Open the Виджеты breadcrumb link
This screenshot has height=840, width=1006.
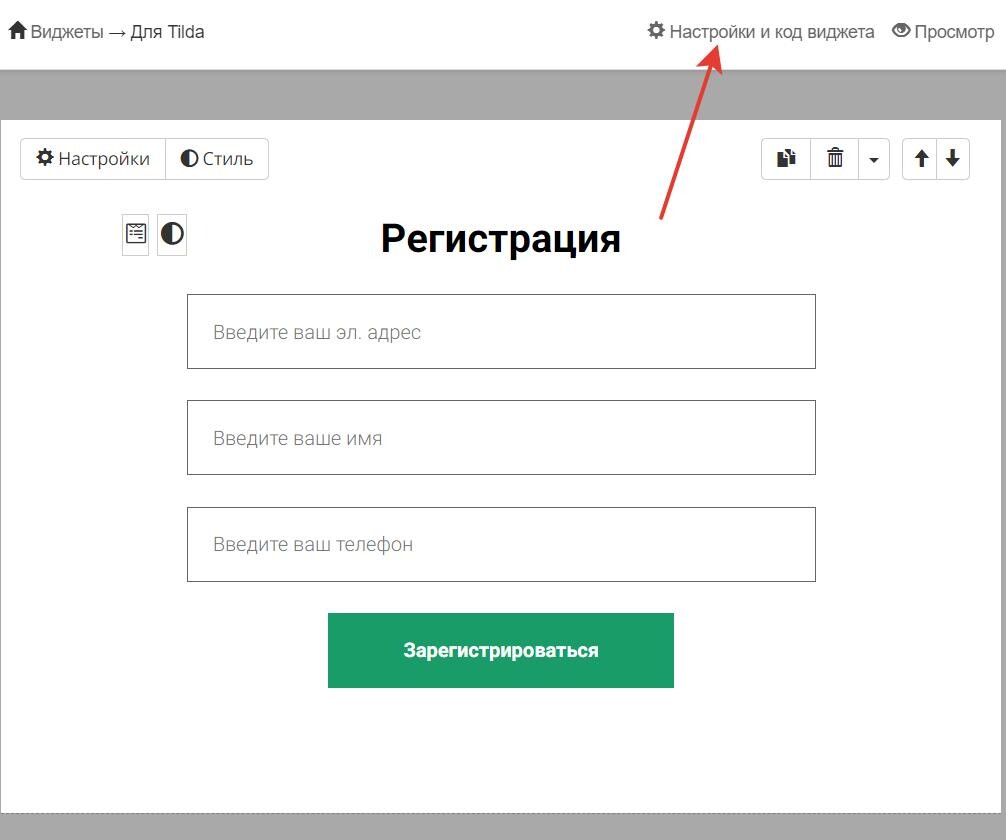[x=67, y=31]
